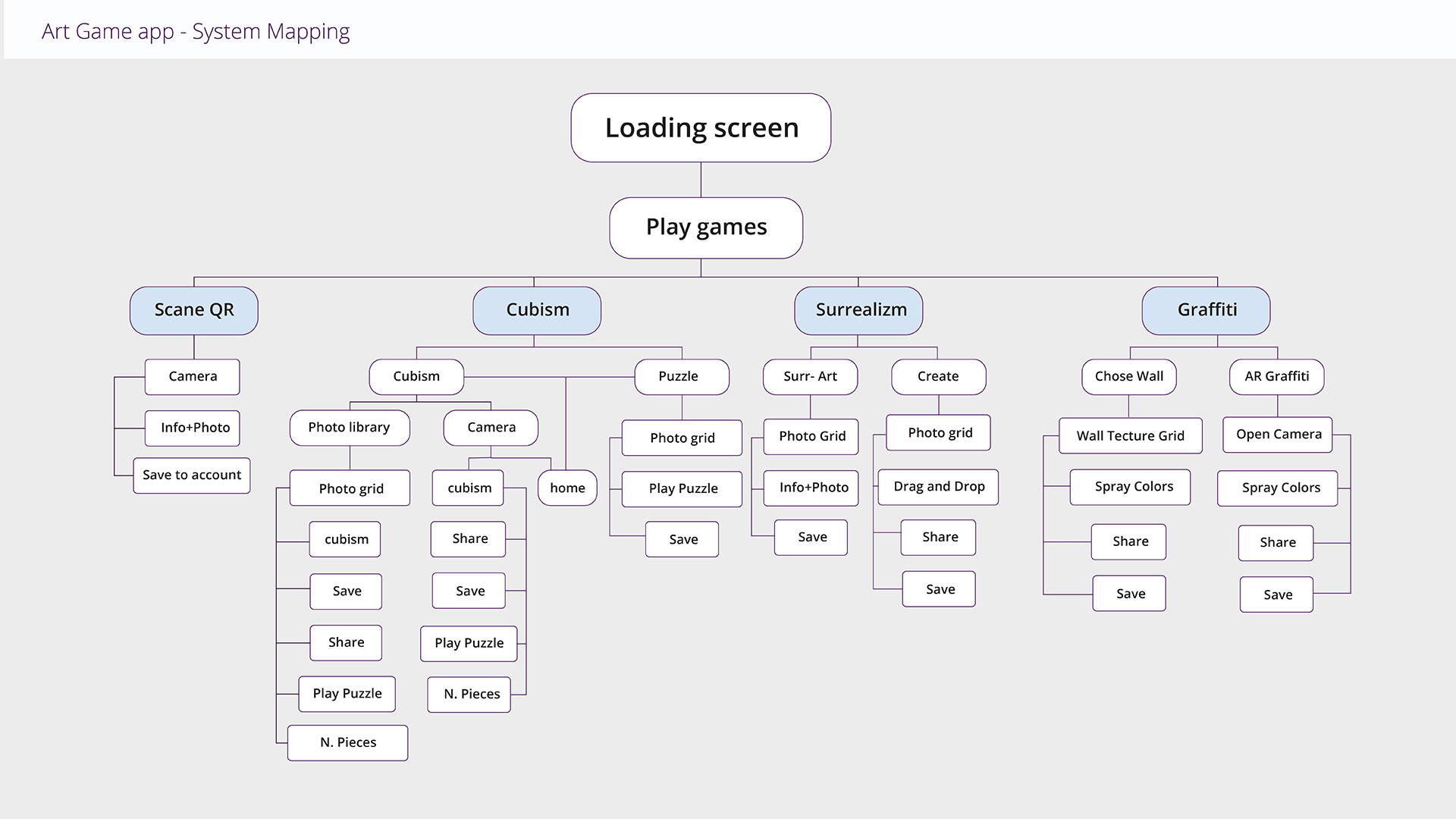Click Save under Chose Wall branch
The height and width of the screenshot is (819, 1456).
(x=1129, y=594)
